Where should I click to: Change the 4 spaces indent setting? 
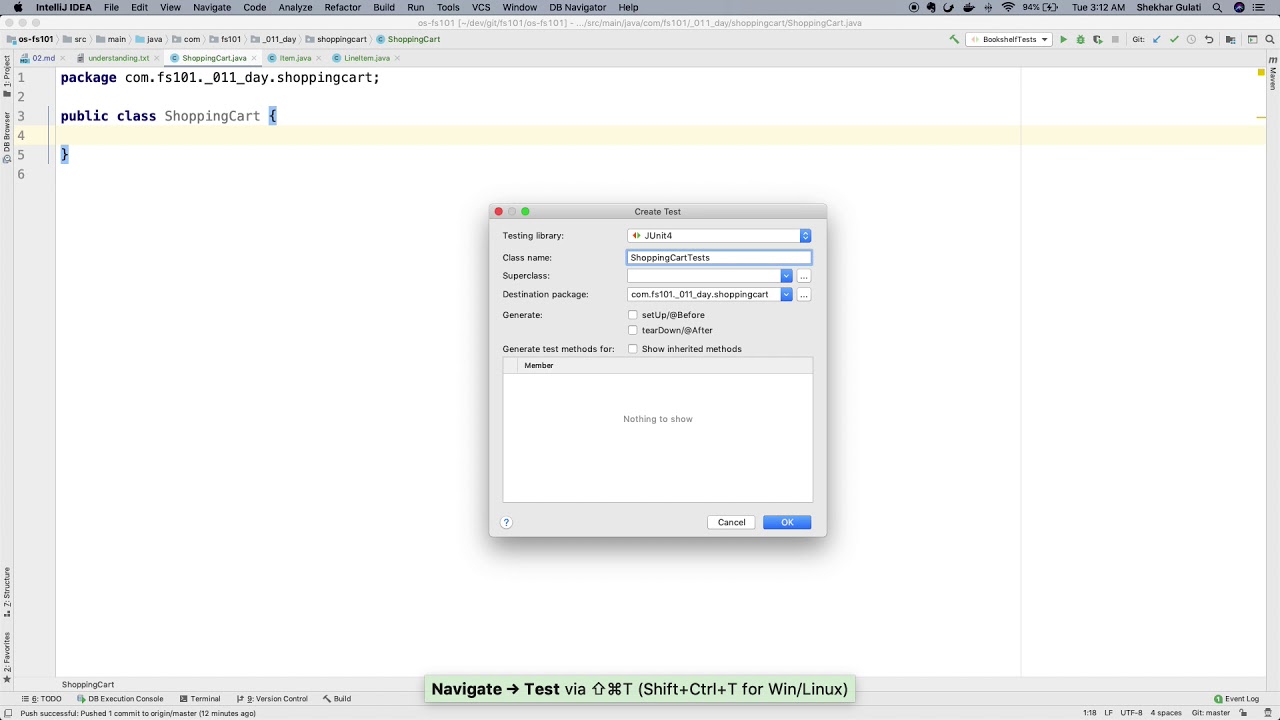click(1165, 713)
